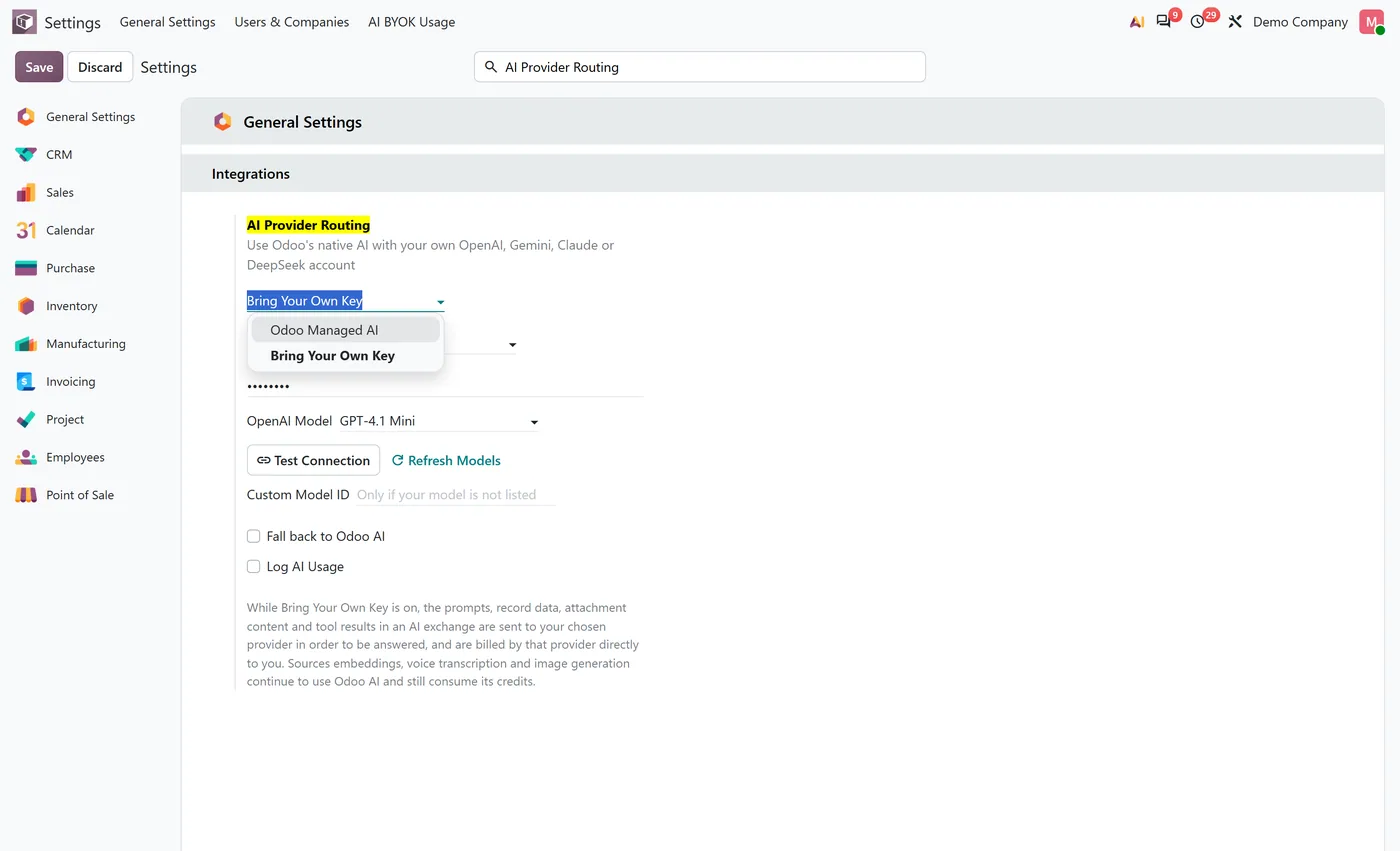This screenshot has height=851, width=1400.
Task: Click the General Settings sidebar icon
Action: pyautogui.click(x=26, y=117)
